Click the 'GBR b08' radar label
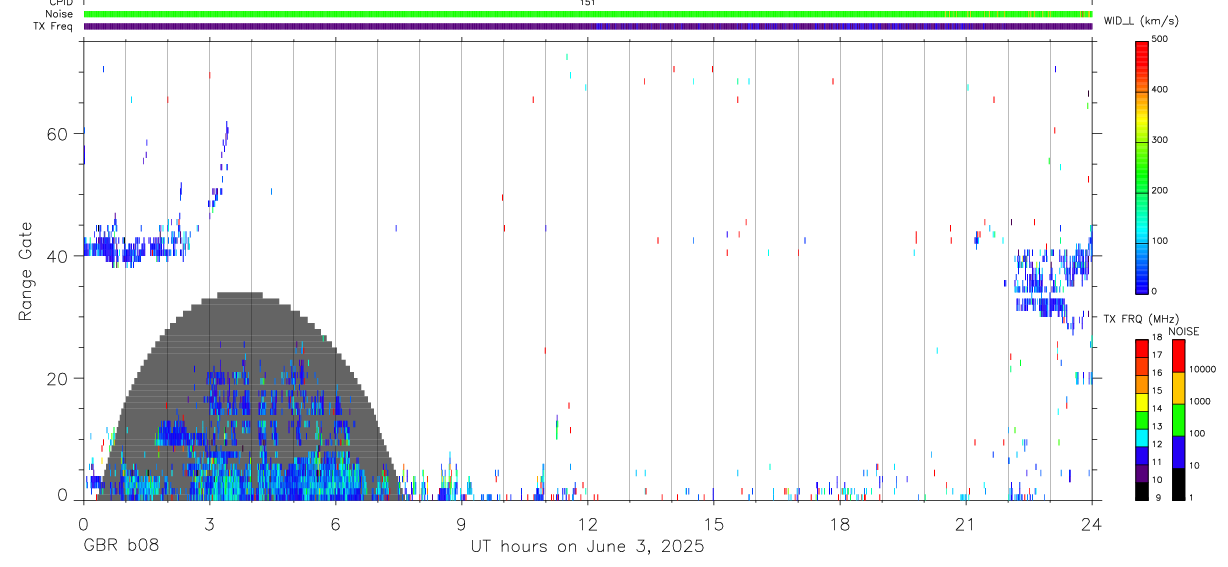 tap(120, 546)
